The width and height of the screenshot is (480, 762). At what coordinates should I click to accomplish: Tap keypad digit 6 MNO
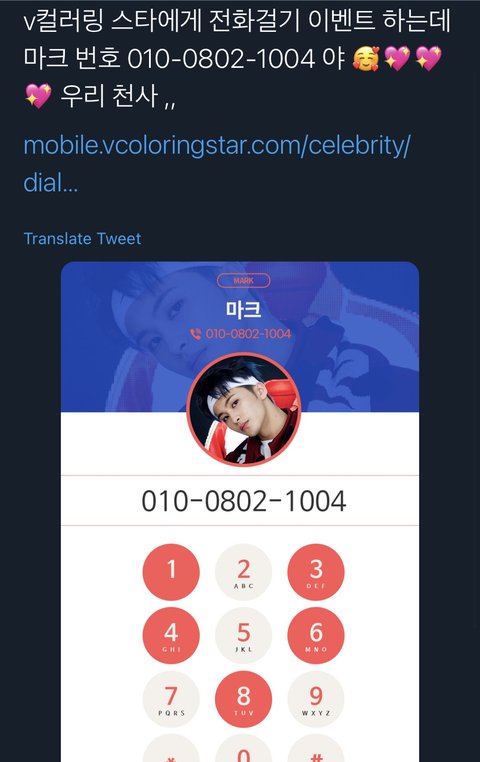pos(316,636)
